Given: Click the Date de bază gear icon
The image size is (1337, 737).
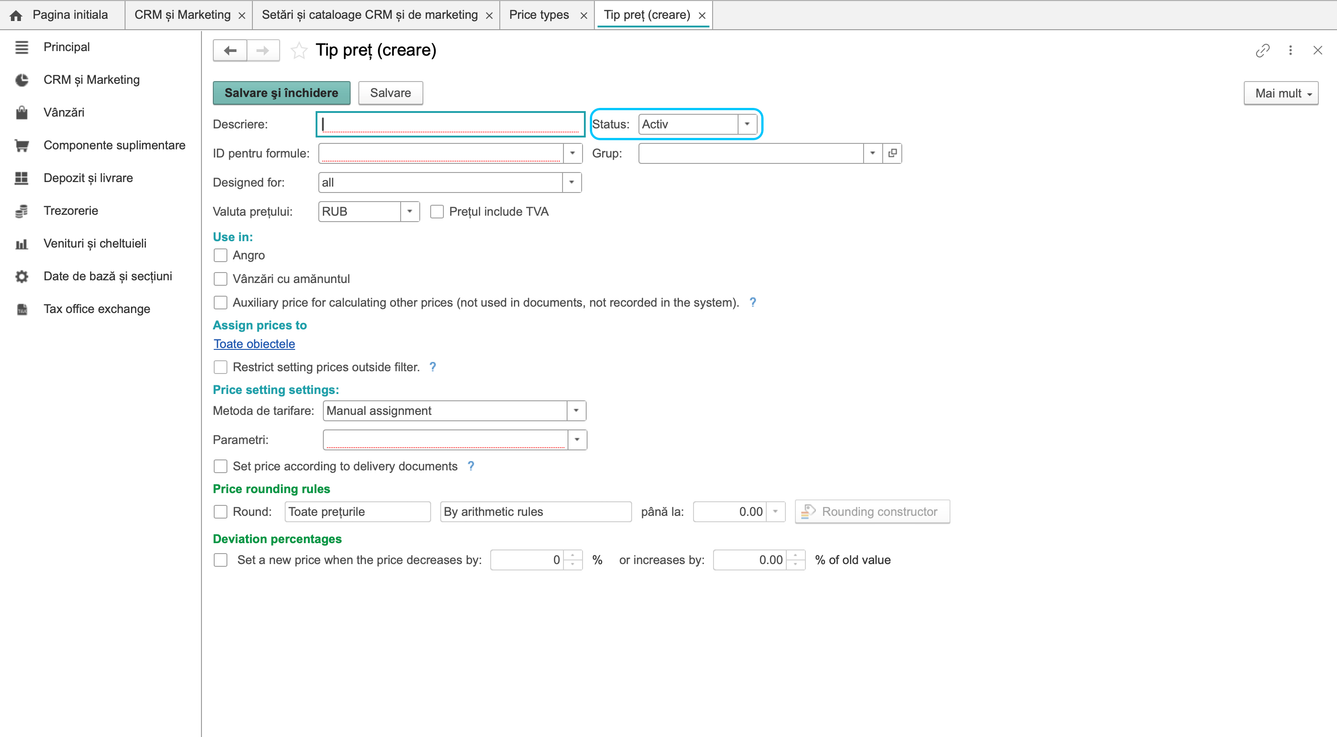Looking at the screenshot, I should tap(21, 277).
